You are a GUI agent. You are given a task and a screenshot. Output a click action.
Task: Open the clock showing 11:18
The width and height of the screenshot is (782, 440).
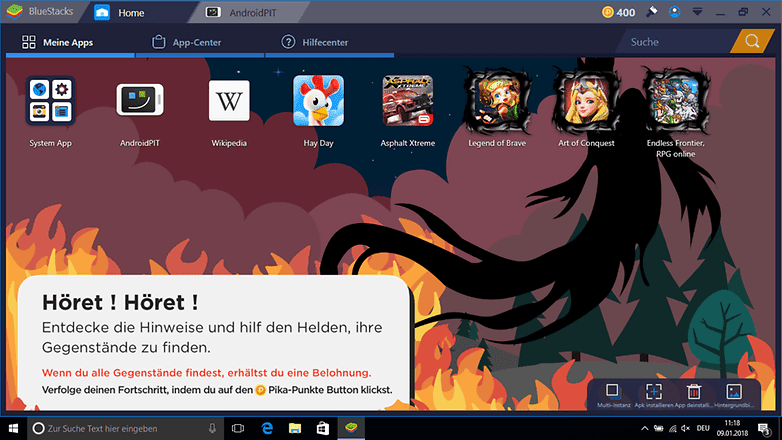[732, 429]
